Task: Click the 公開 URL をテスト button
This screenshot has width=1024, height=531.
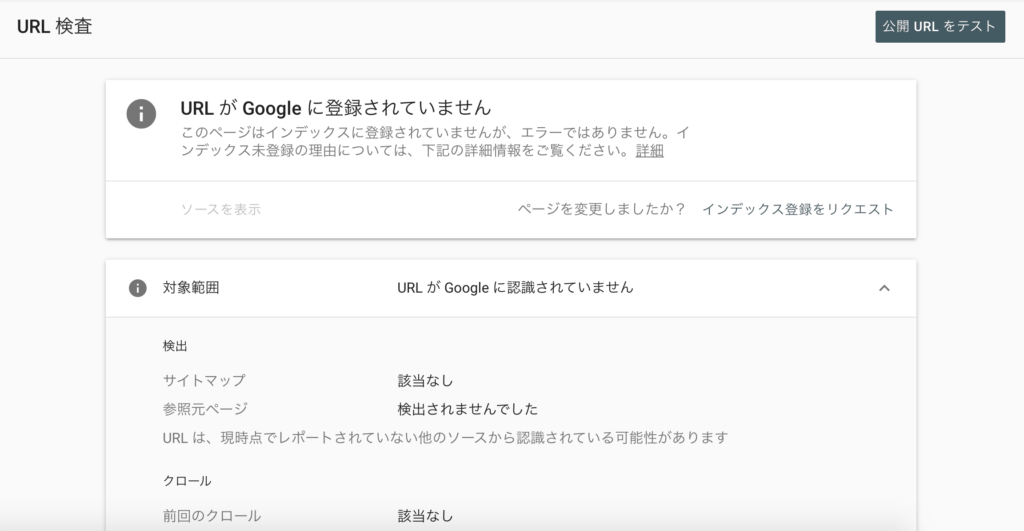Action: [940, 27]
